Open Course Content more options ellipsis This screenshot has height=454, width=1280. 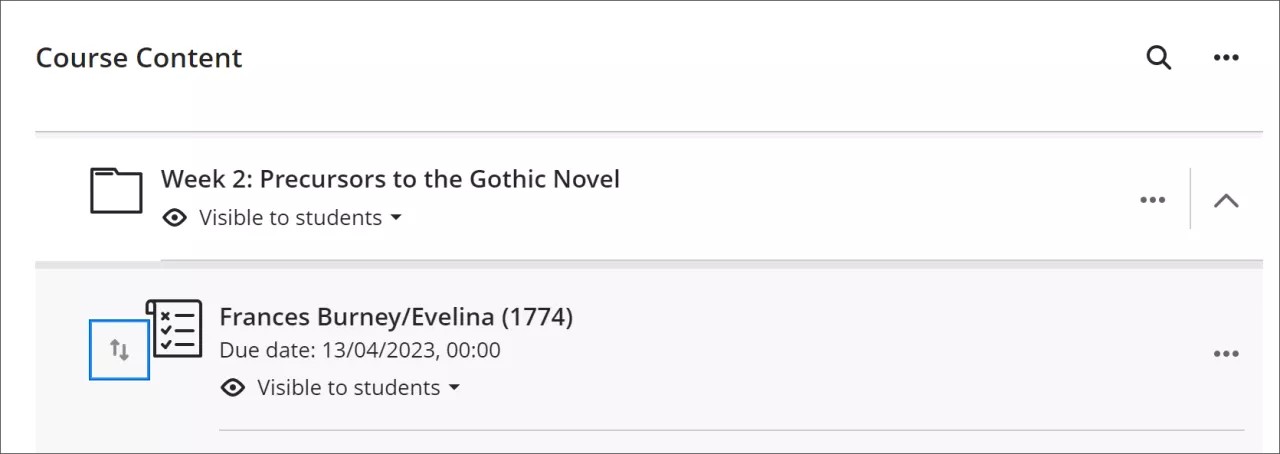pos(1226,58)
